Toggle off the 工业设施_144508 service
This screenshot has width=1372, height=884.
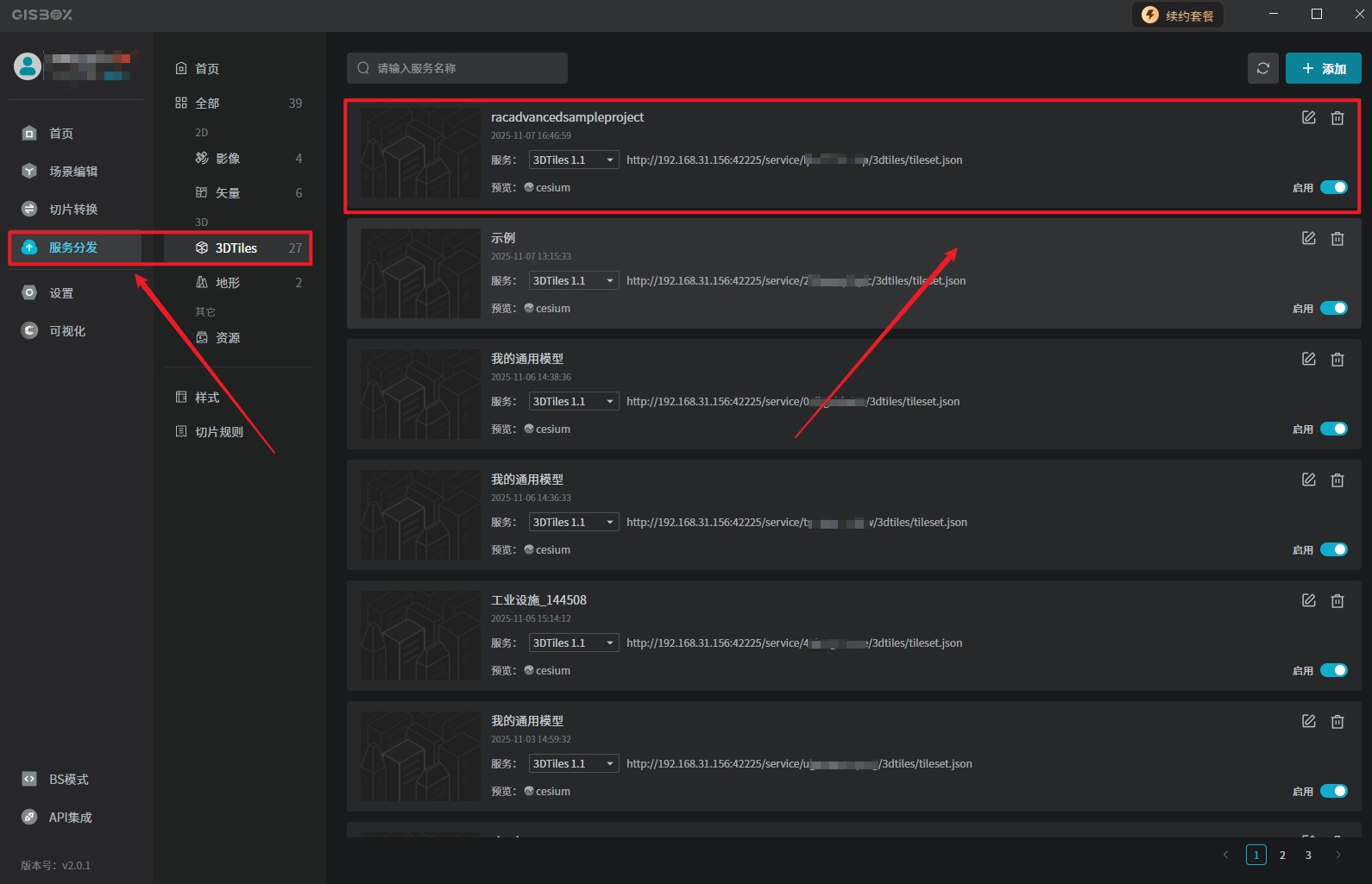point(1333,670)
